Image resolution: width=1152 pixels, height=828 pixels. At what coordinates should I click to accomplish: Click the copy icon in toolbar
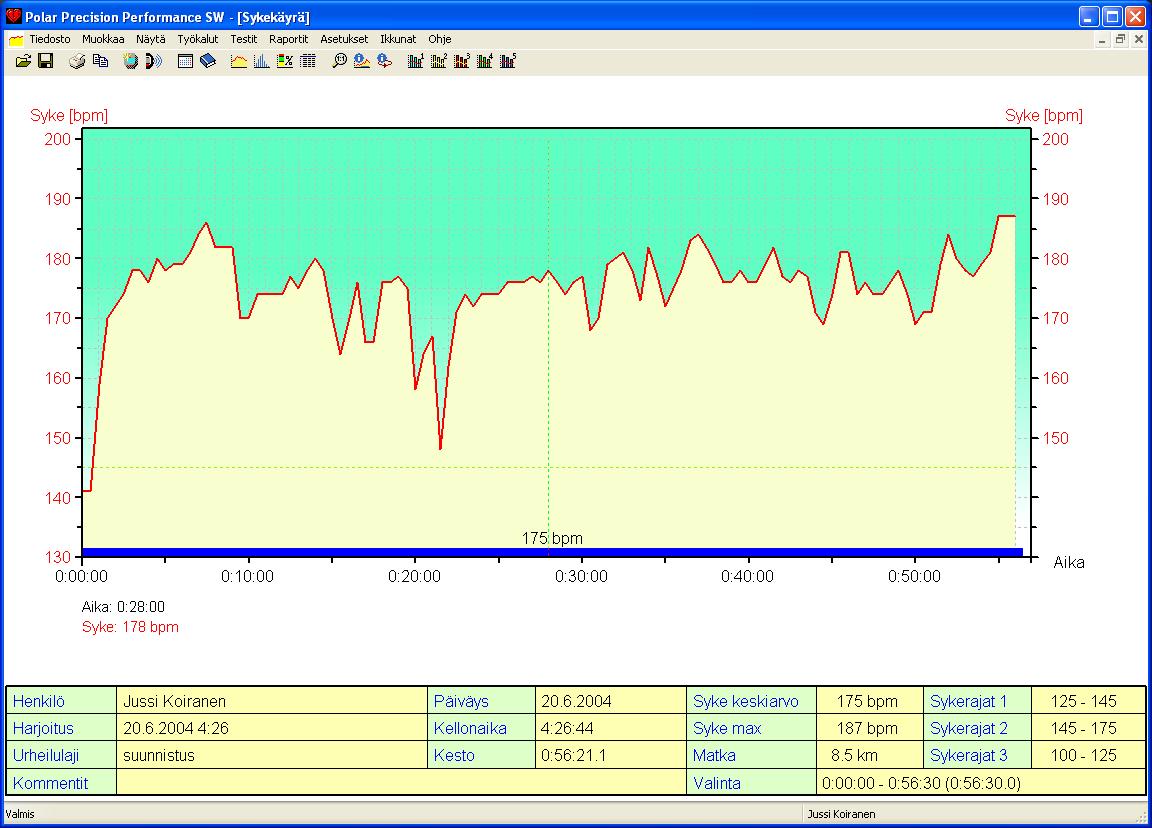(100, 61)
